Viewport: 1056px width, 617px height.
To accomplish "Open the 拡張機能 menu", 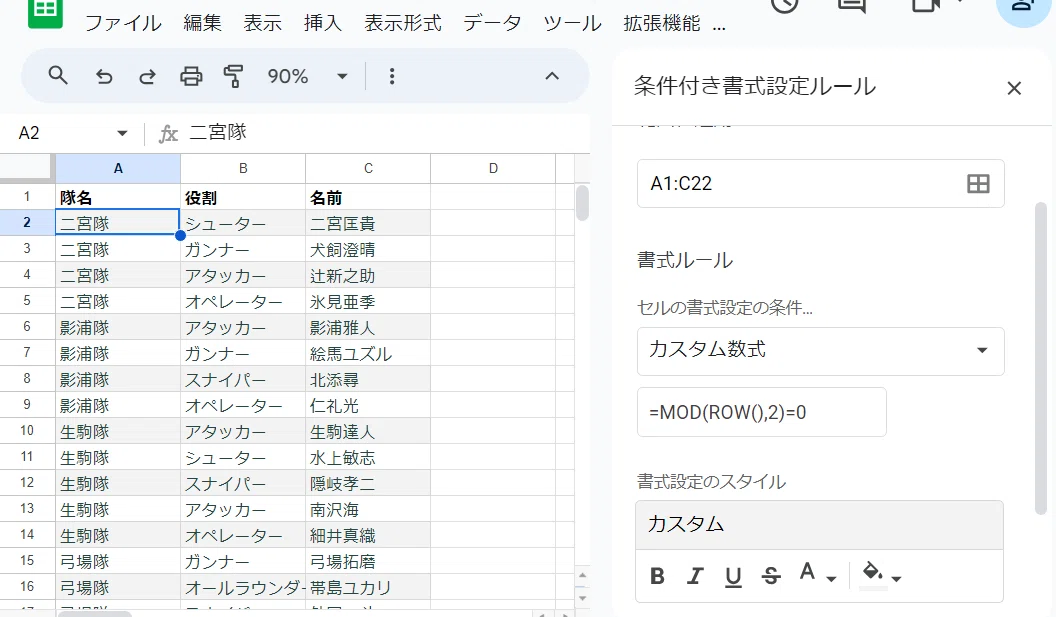I will [661, 24].
